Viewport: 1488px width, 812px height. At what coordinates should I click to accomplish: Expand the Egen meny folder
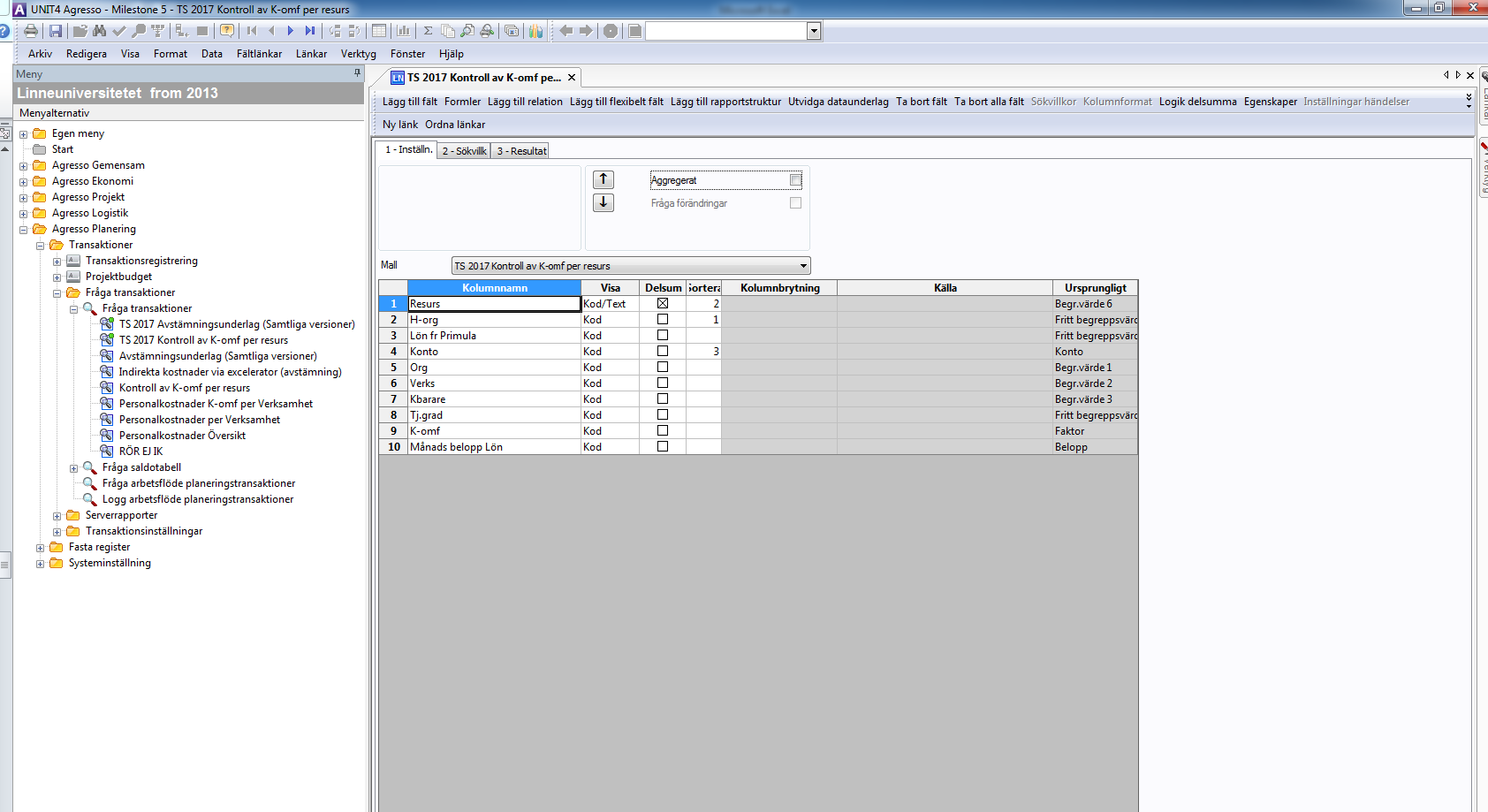click(x=24, y=134)
